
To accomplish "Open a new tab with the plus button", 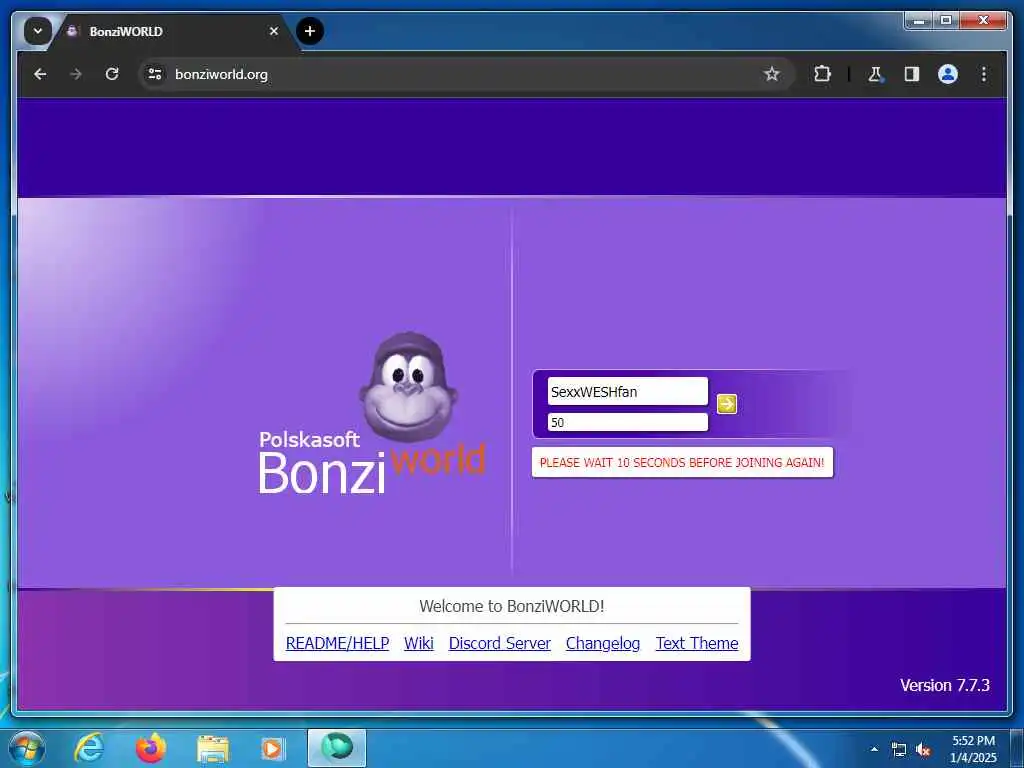I will coord(310,31).
